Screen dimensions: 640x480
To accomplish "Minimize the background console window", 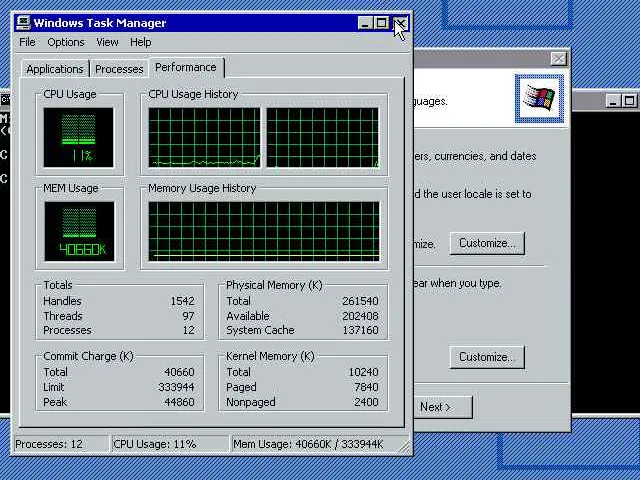I will click(x=613, y=100).
